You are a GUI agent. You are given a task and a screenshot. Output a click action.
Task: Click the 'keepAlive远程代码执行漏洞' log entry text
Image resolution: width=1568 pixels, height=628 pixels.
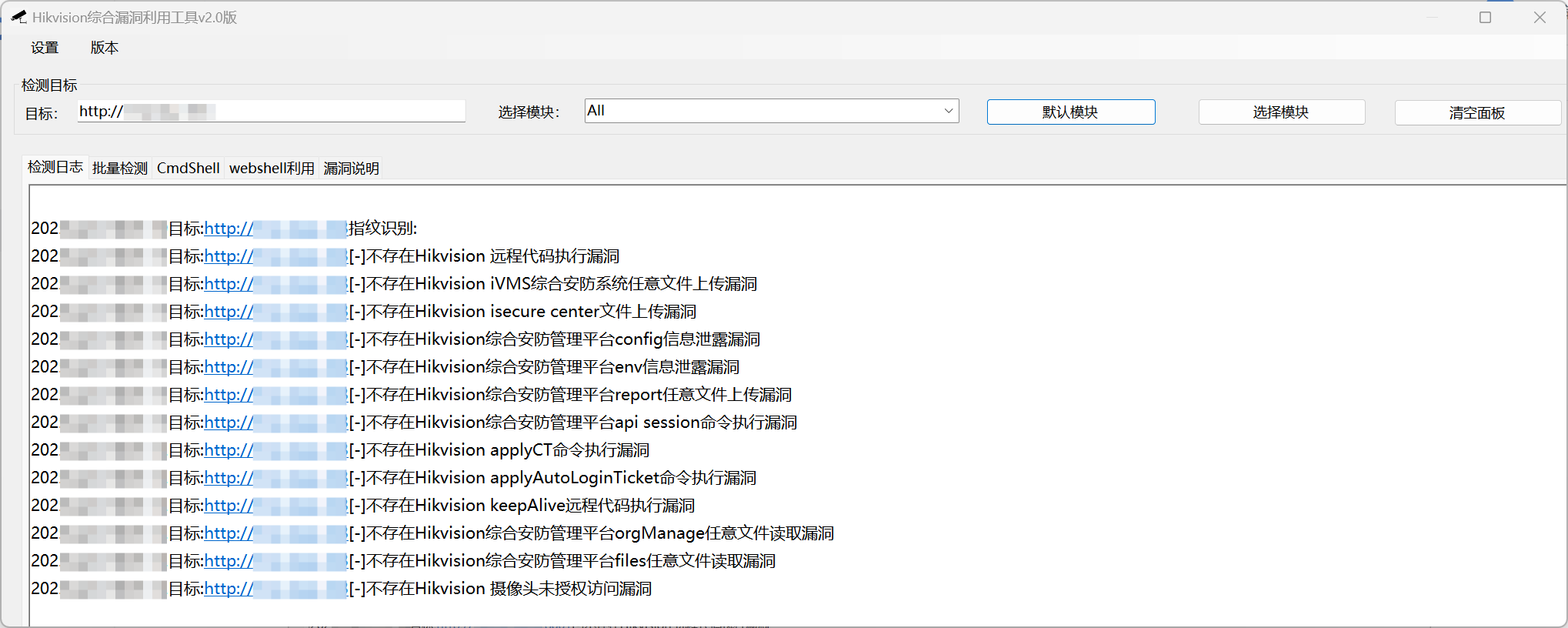pyautogui.click(x=592, y=506)
